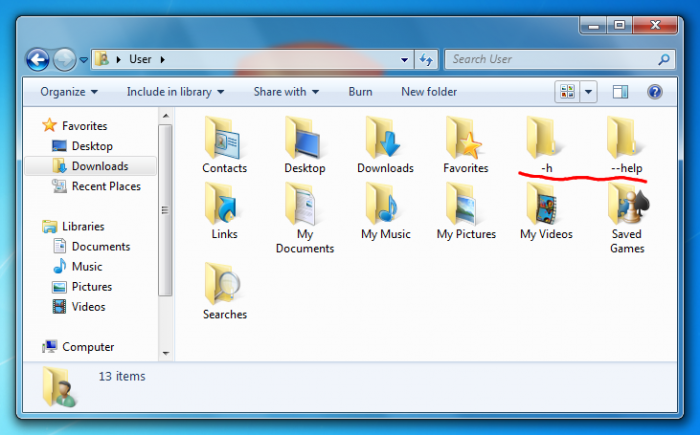Viewport: 700px width, 435px height.
Task: Click the user folder icon in address bar
Action: [x=102, y=59]
